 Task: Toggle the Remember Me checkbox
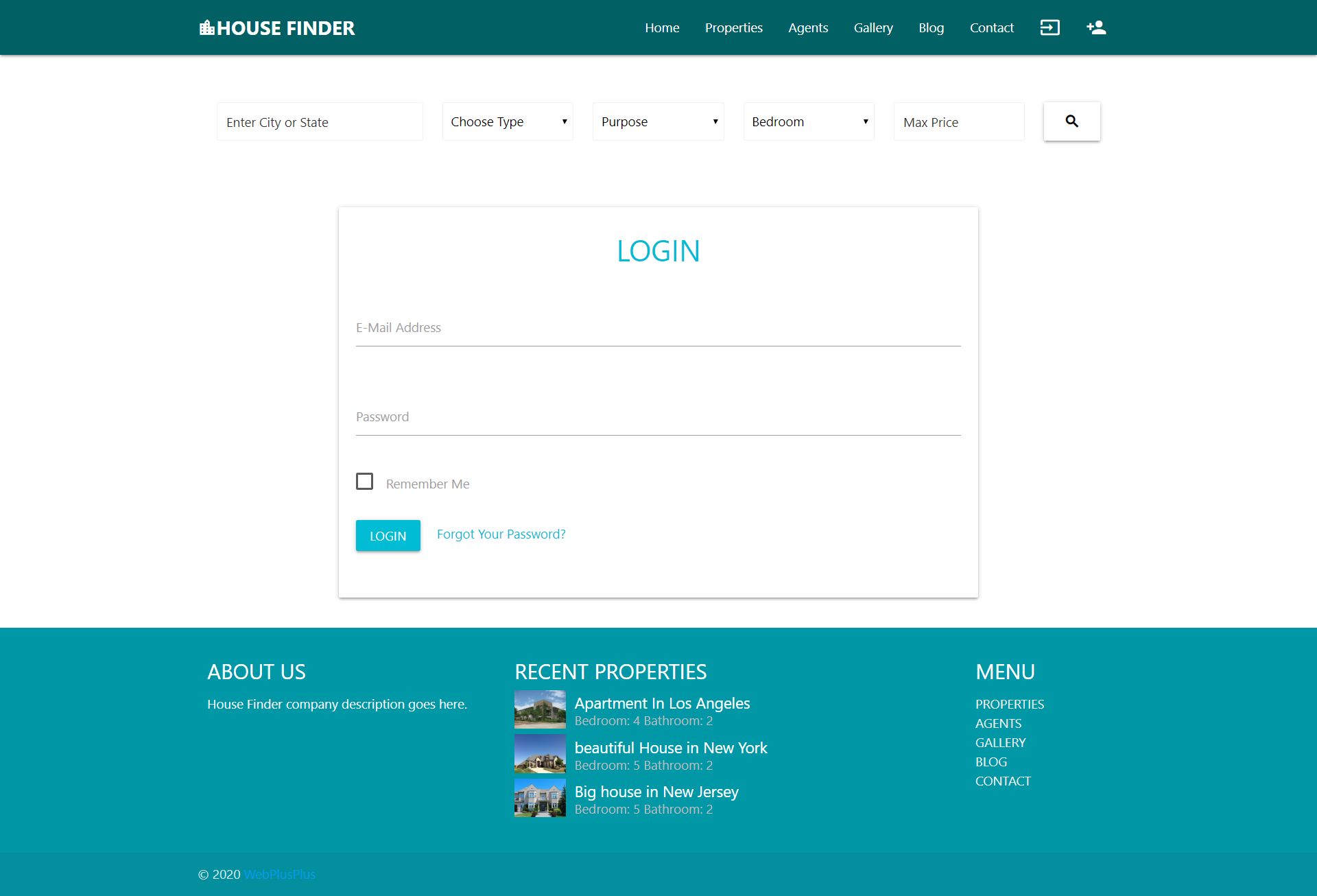click(x=364, y=482)
